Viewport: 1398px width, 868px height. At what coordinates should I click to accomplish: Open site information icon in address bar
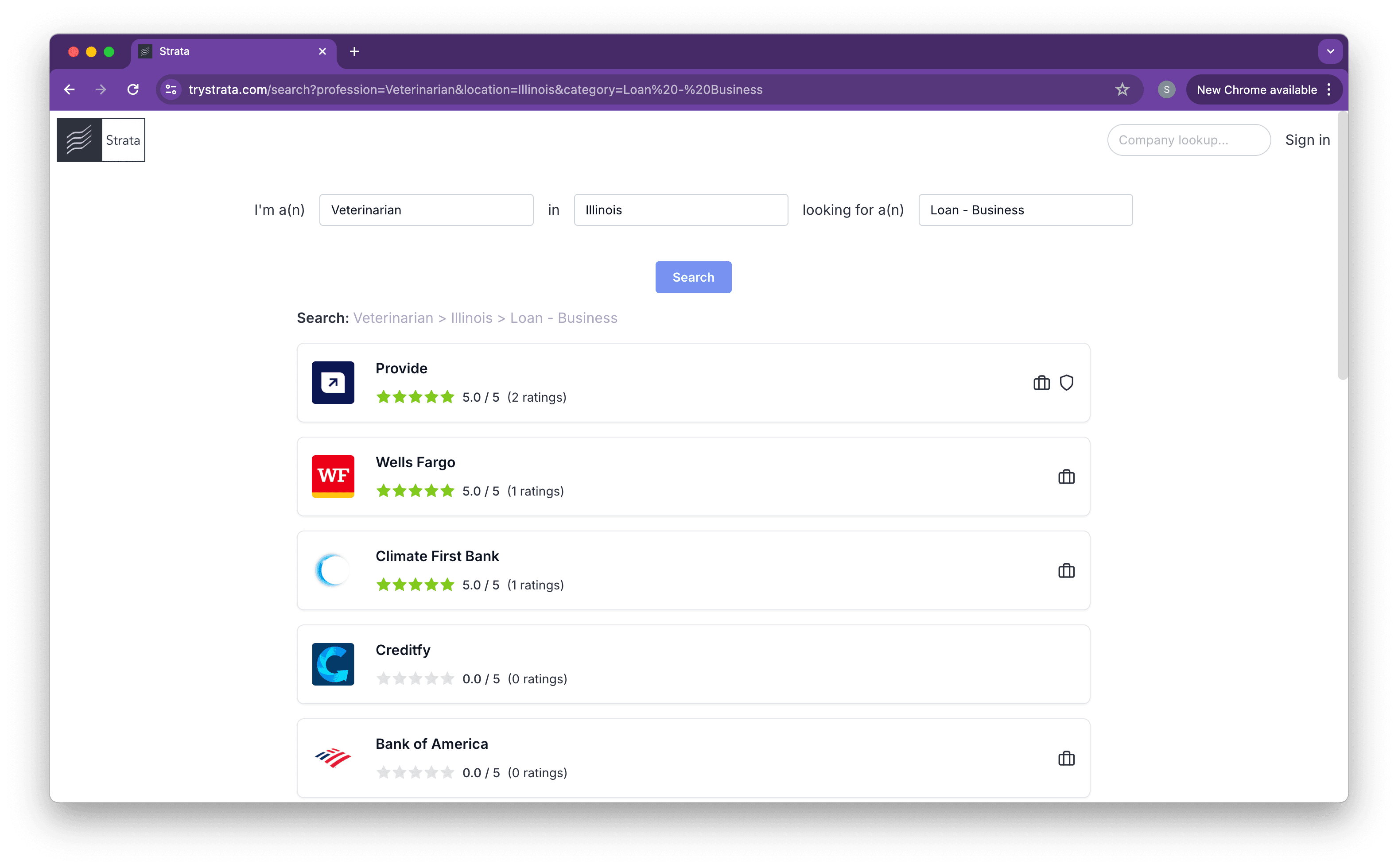pyautogui.click(x=171, y=89)
